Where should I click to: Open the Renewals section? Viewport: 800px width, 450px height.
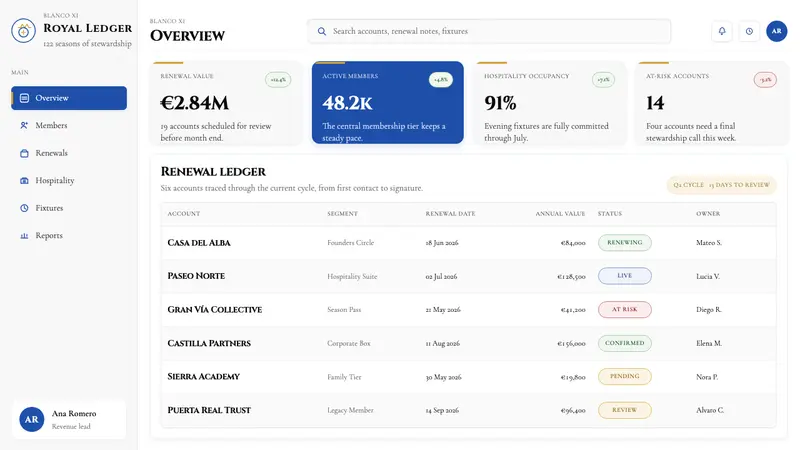69,153
